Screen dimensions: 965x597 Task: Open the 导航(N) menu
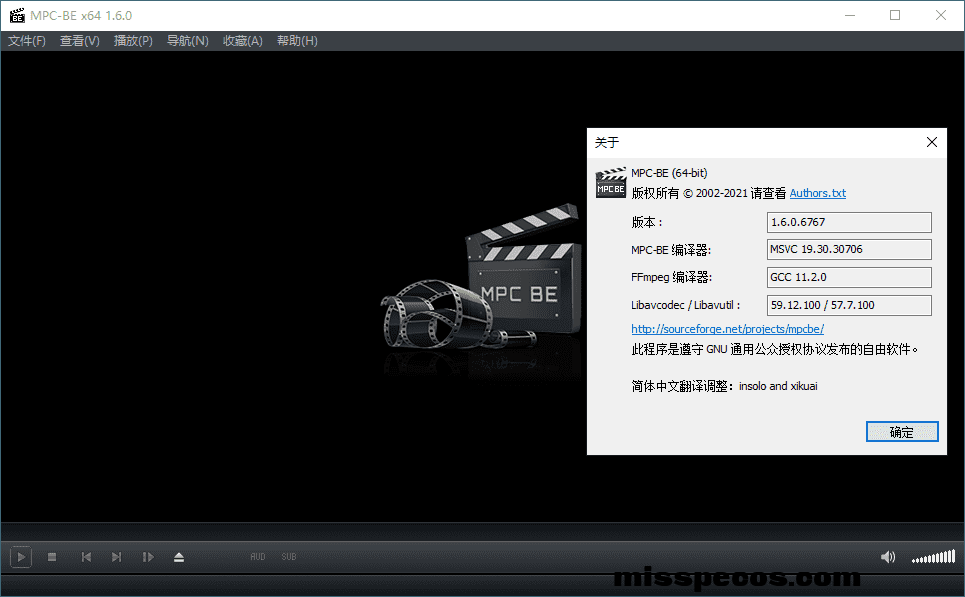pyautogui.click(x=188, y=41)
